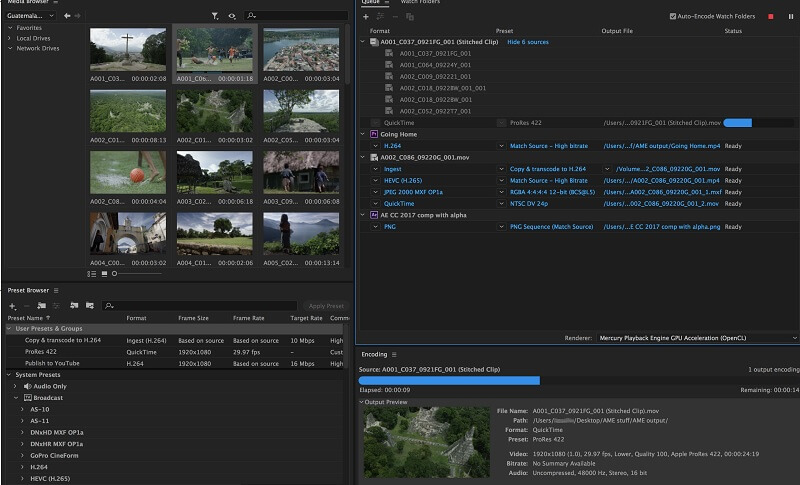Click the Create New Preset plus icon

click(x=12, y=305)
